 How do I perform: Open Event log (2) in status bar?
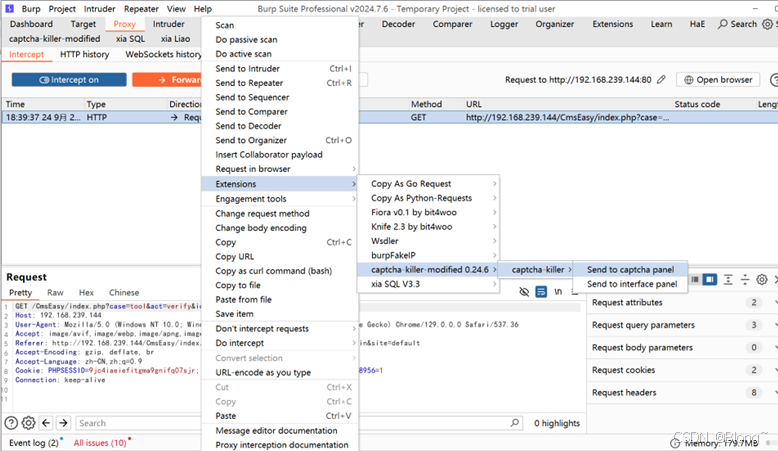tap(33, 443)
